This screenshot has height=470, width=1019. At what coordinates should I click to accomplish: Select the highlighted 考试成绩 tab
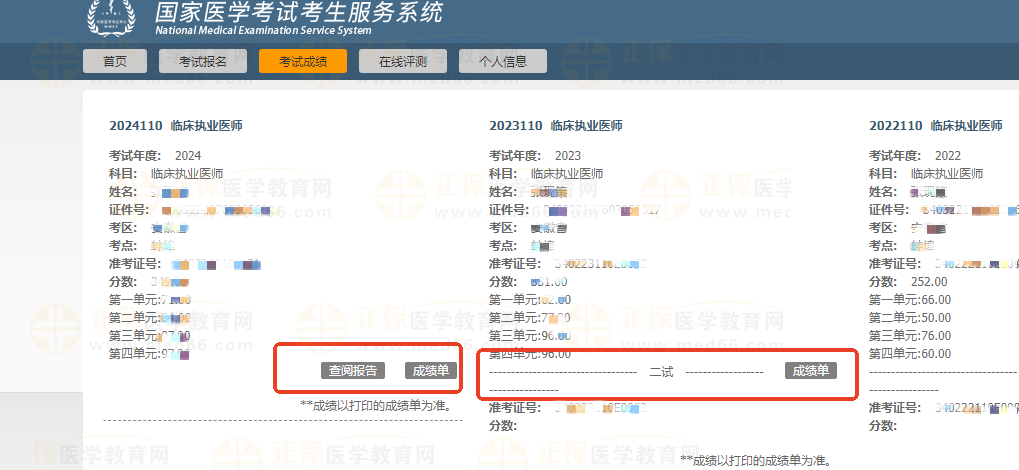click(x=302, y=61)
